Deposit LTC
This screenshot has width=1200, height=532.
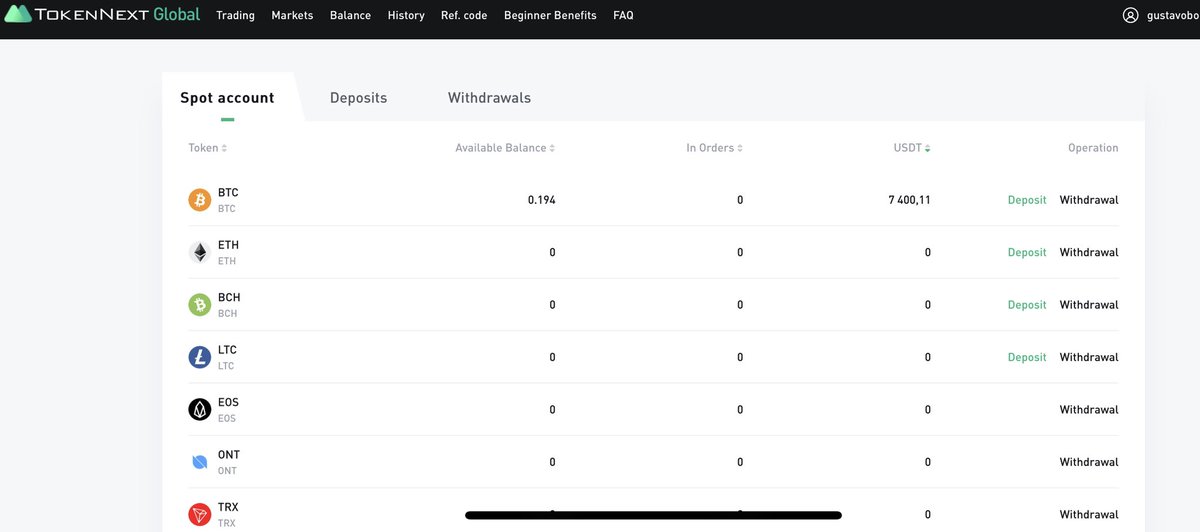[1027, 357]
